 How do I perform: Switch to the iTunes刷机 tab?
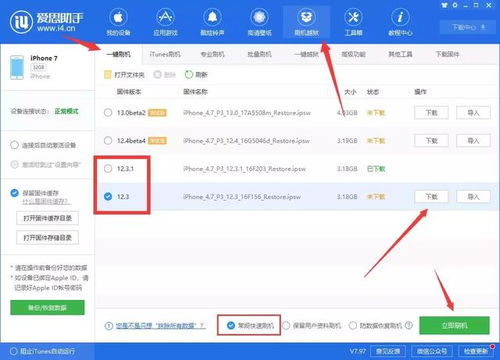[165, 54]
